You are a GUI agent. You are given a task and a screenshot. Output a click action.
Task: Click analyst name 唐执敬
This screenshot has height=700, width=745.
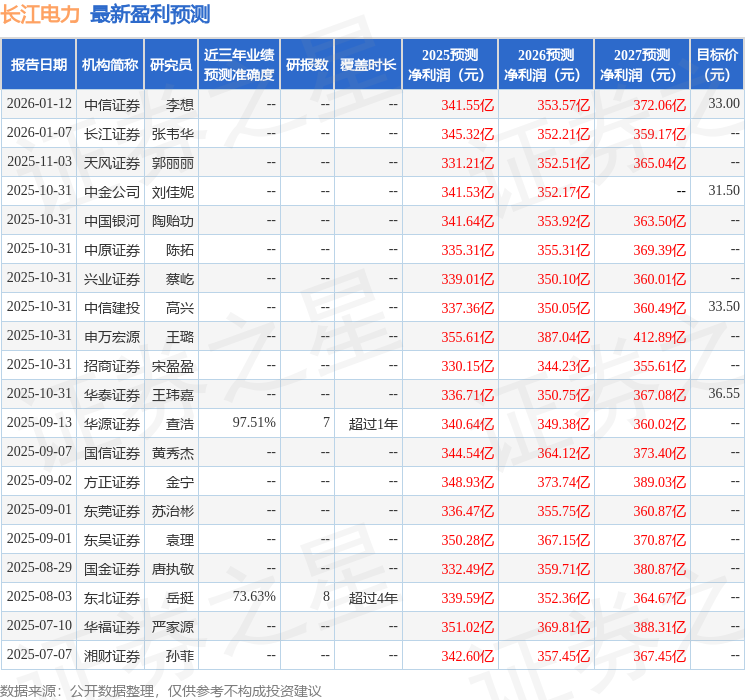(172, 569)
